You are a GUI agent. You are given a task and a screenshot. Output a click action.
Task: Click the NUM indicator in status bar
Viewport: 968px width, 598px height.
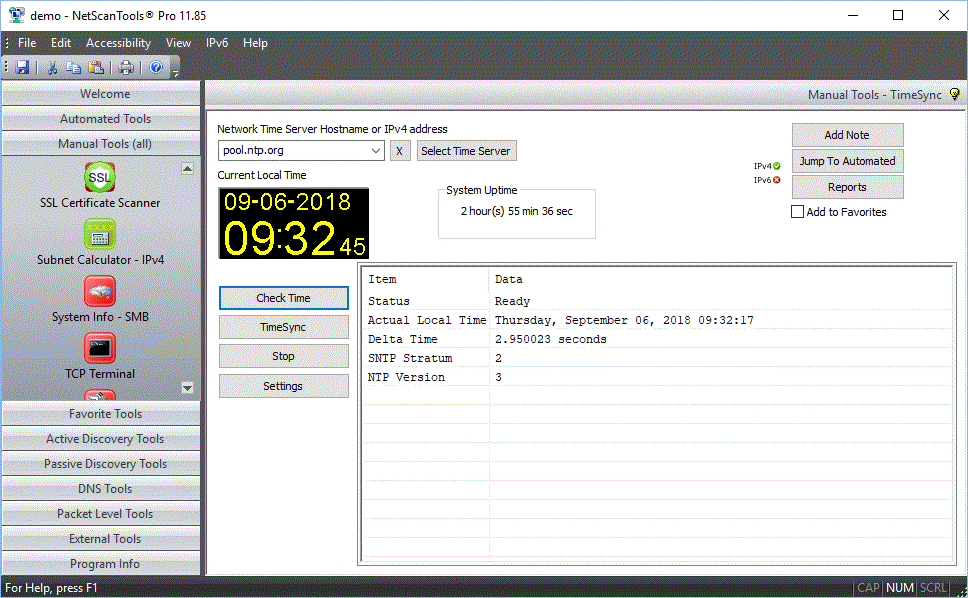[x=900, y=588]
